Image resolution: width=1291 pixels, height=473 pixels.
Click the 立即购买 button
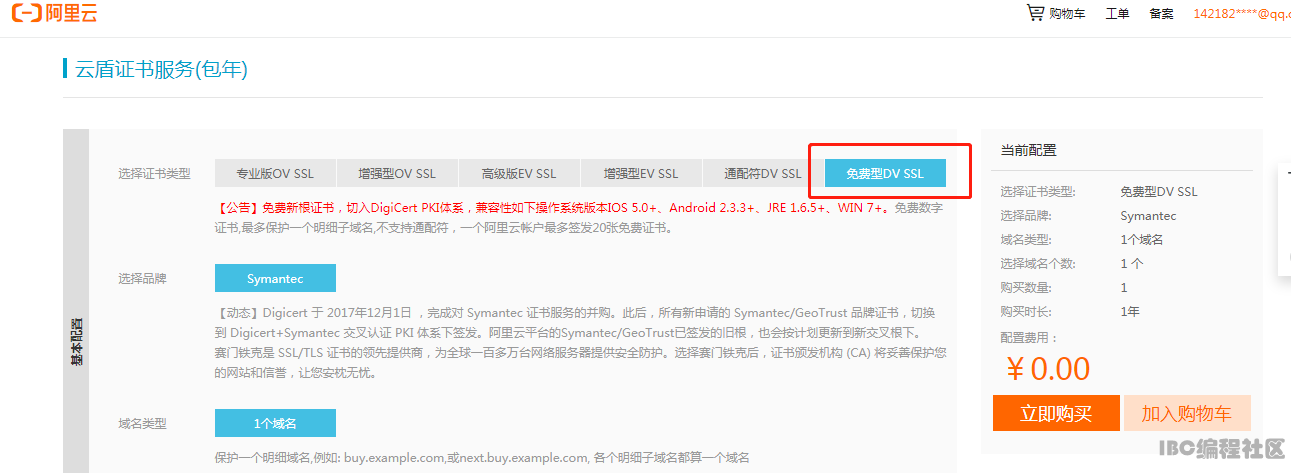pos(1055,413)
